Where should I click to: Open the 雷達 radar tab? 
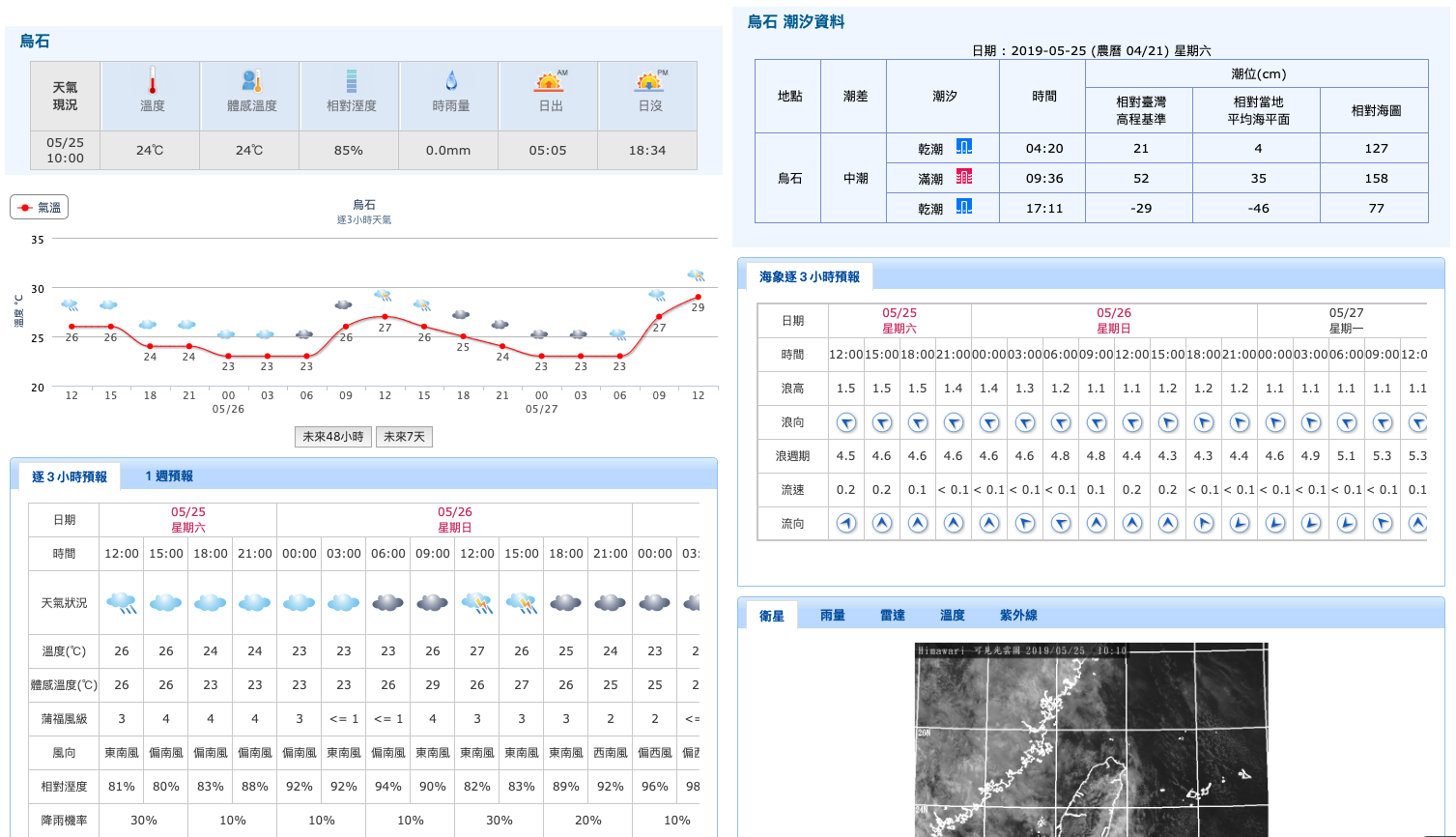(893, 616)
